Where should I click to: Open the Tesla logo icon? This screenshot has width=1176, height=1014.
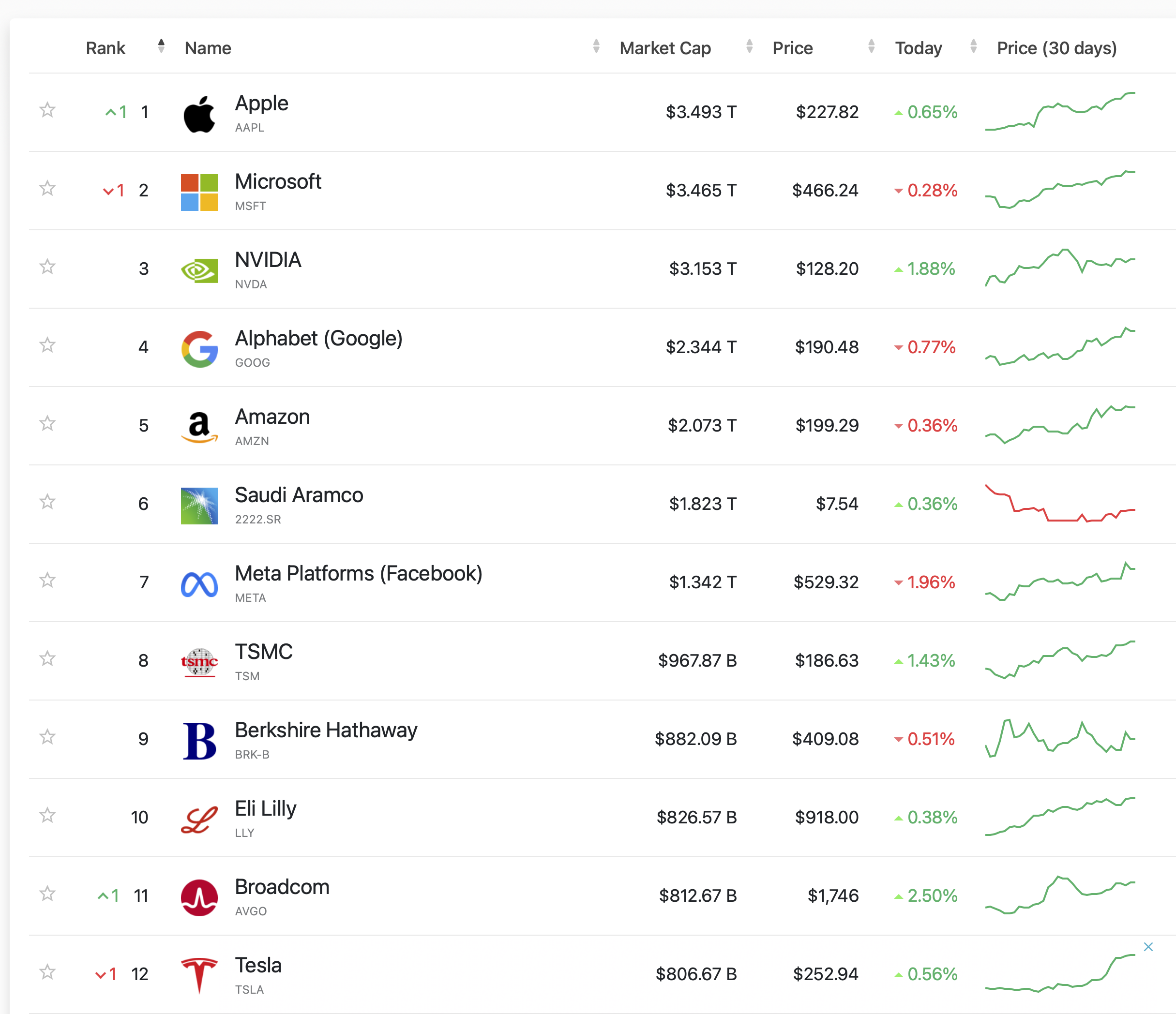click(199, 975)
